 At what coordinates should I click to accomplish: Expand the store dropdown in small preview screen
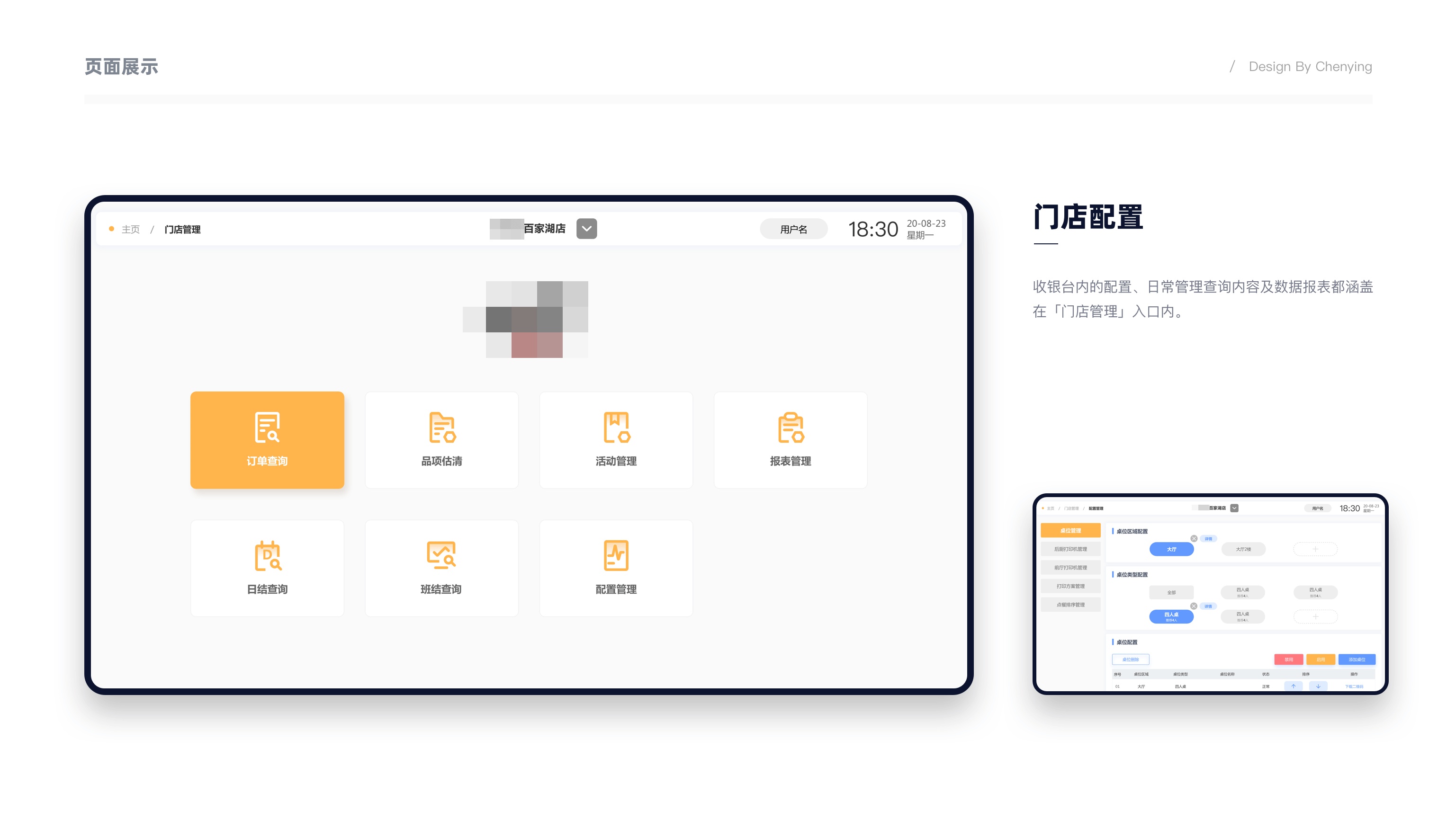click(x=1234, y=508)
